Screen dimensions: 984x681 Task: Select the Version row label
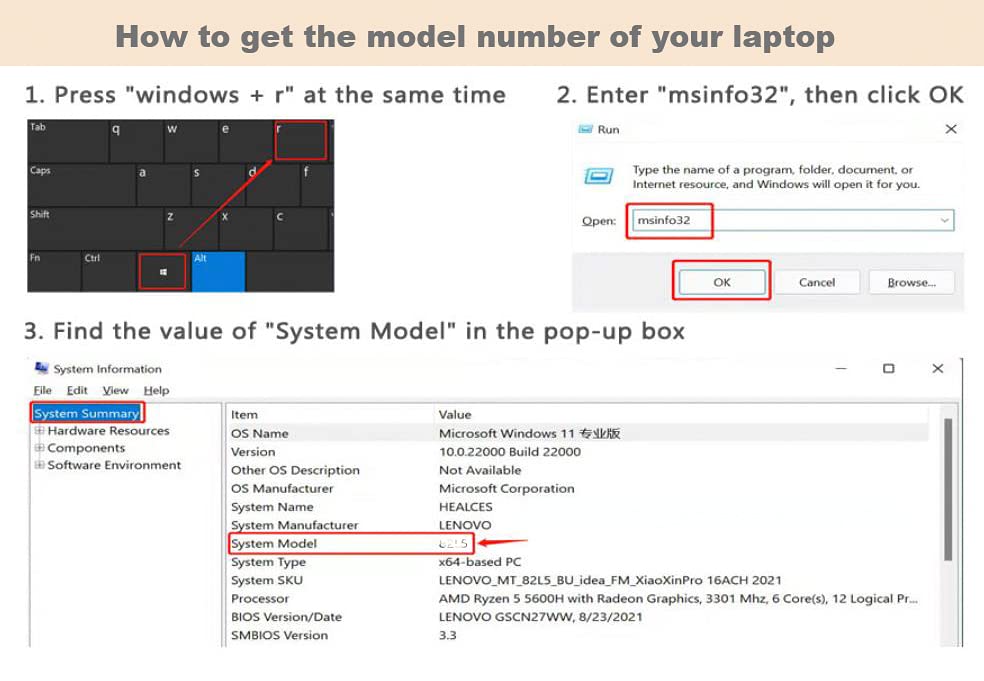(x=253, y=451)
